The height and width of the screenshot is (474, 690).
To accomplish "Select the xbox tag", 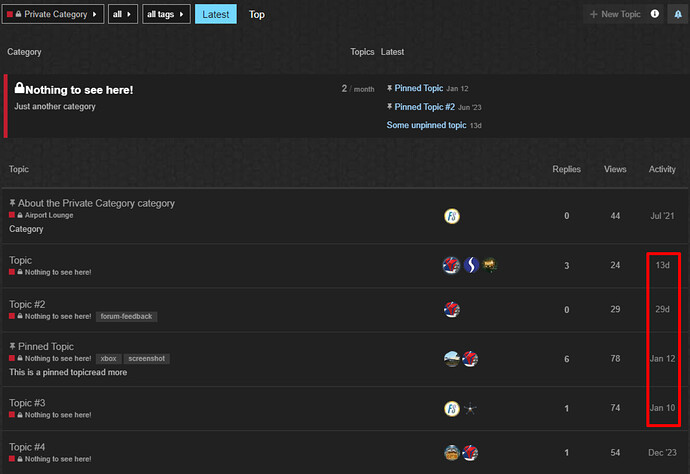I will (108, 359).
